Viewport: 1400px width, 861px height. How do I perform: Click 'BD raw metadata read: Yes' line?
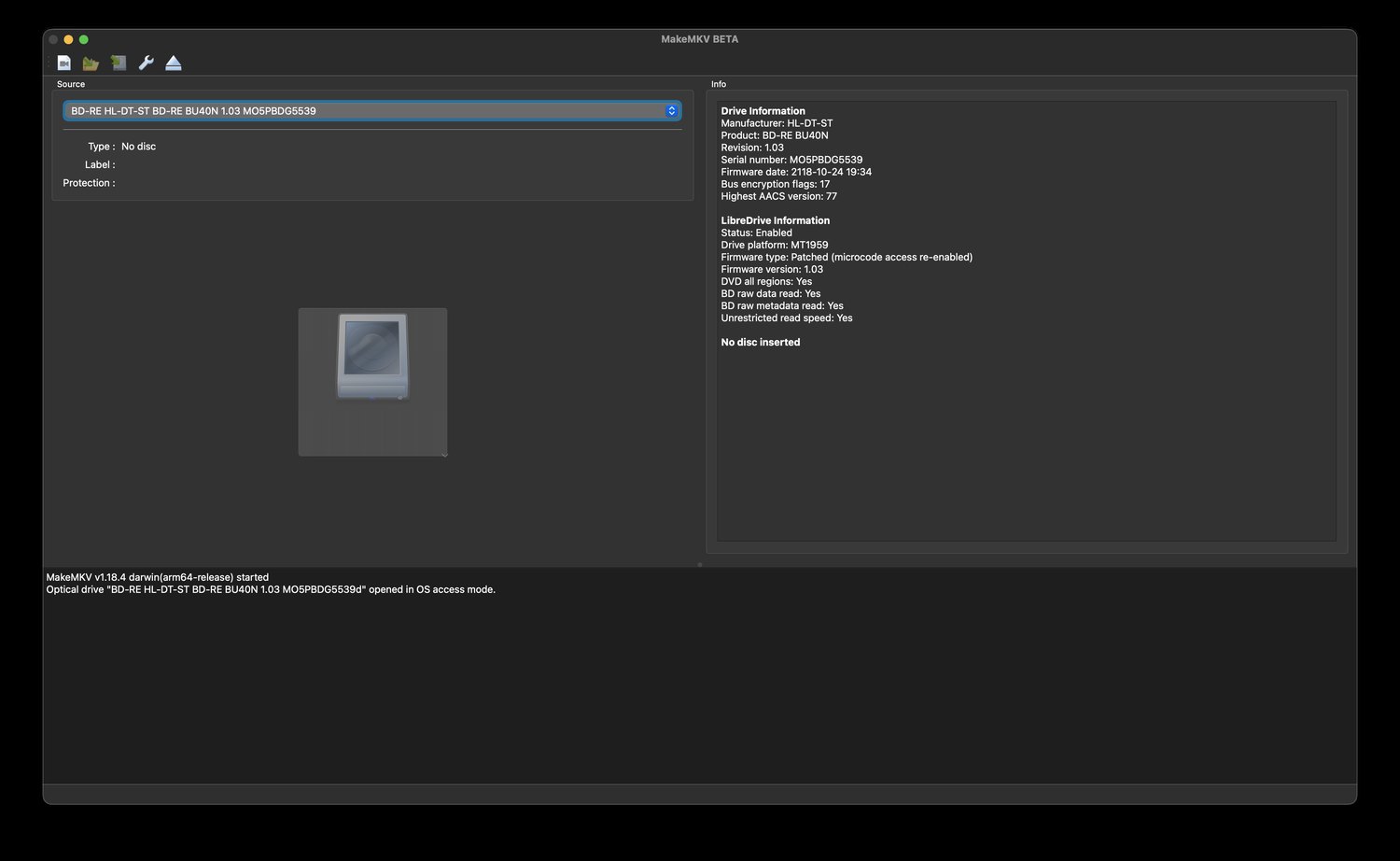click(x=781, y=305)
